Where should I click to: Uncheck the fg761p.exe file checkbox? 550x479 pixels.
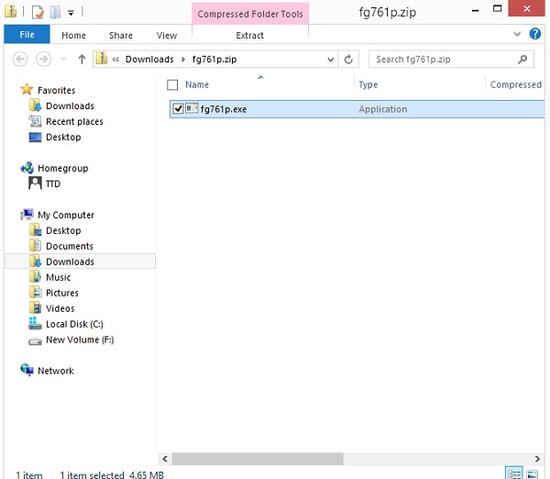pos(178,109)
